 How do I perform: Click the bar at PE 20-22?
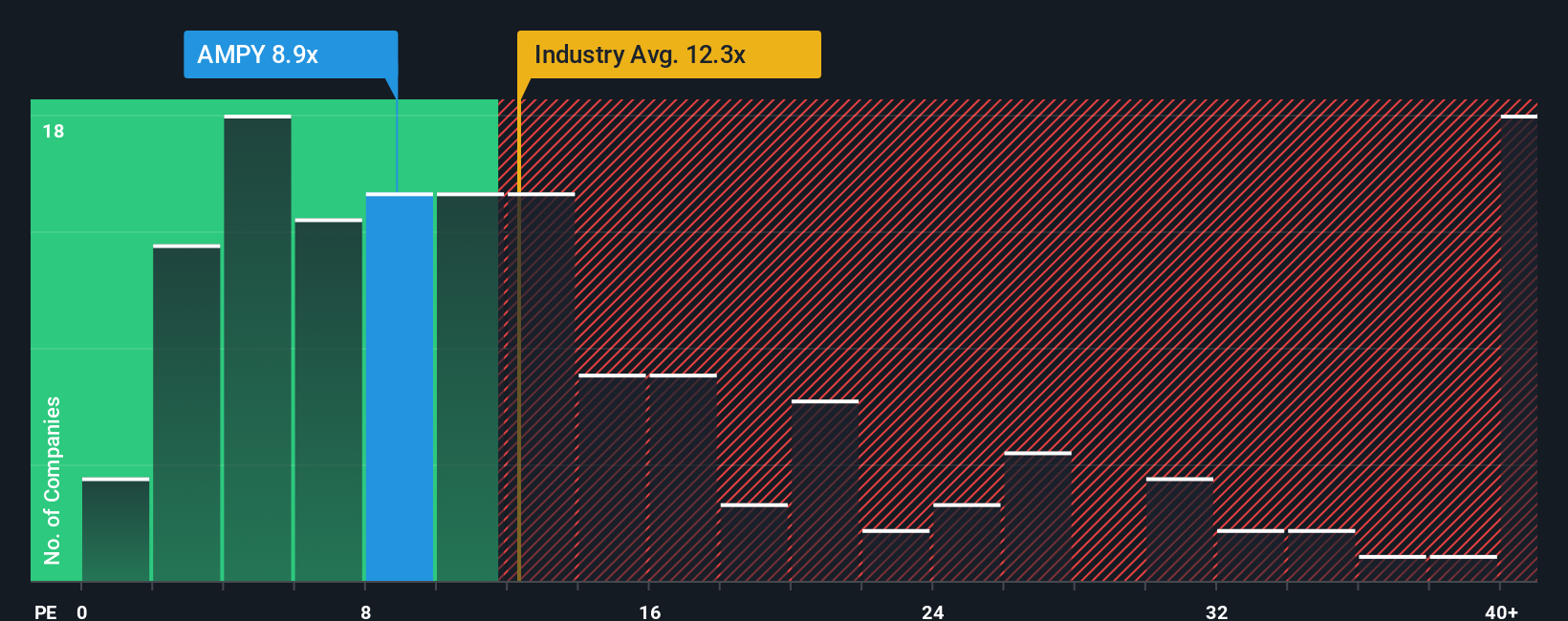(825, 490)
